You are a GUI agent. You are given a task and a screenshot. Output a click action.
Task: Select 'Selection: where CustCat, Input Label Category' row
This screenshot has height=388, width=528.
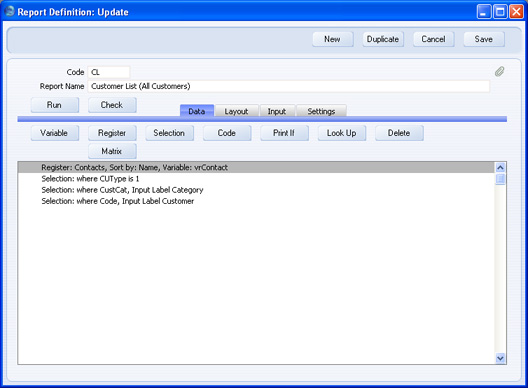(x=256, y=190)
